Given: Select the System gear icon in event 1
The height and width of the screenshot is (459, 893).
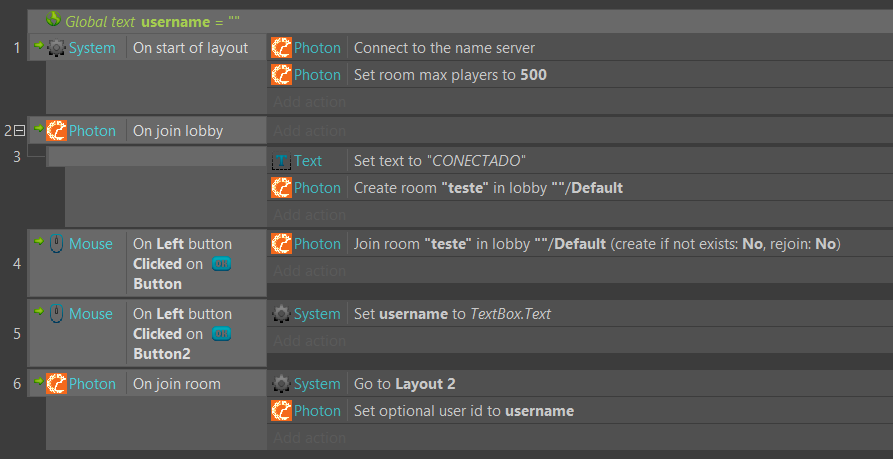Looking at the screenshot, I should tap(56, 48).
